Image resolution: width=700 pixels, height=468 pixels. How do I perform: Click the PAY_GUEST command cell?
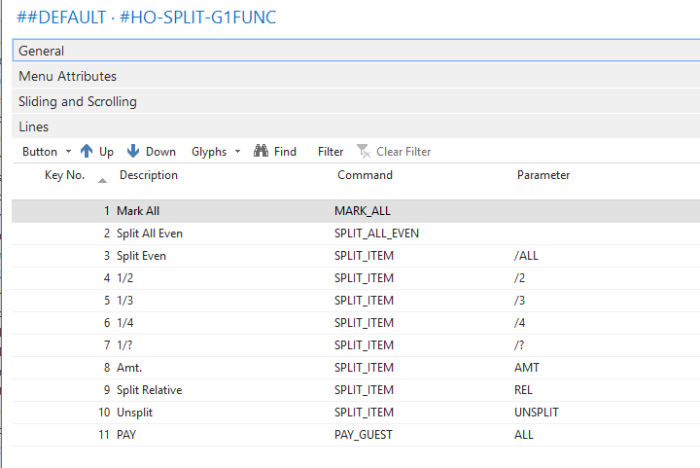pyautogui.click(x=365, y=435)
